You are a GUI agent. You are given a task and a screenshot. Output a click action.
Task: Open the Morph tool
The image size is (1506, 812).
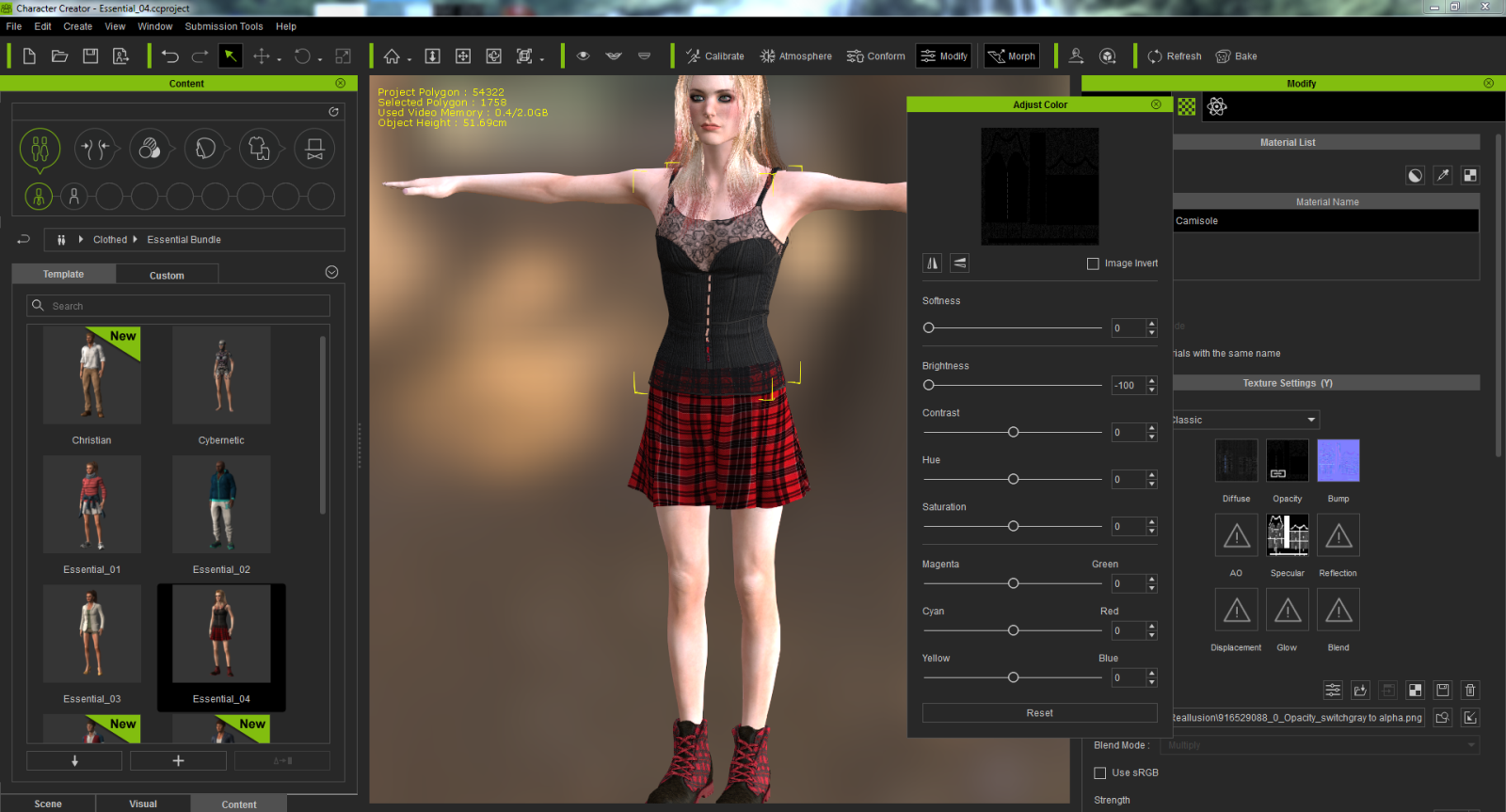click(x=1011, y=56)
